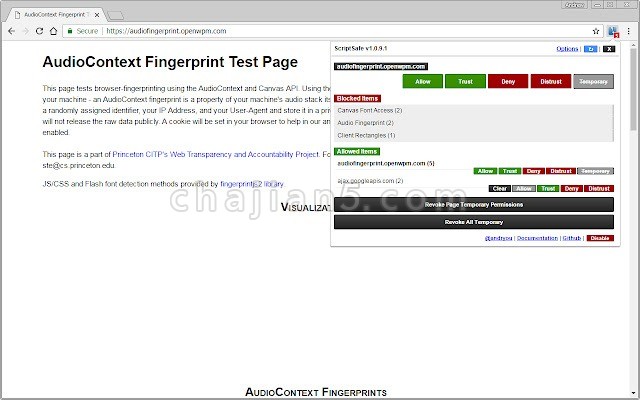This screenshot has width=640, height=400.
Task: Click small Trust in audiofingerprint.openwpm.com (5) row
Action: pos(510,171)
